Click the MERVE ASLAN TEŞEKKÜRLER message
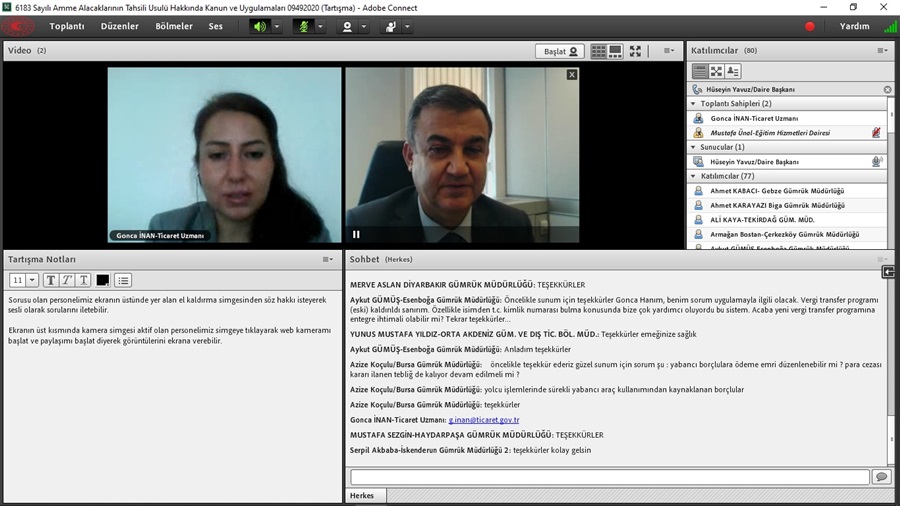 [468, 285]
